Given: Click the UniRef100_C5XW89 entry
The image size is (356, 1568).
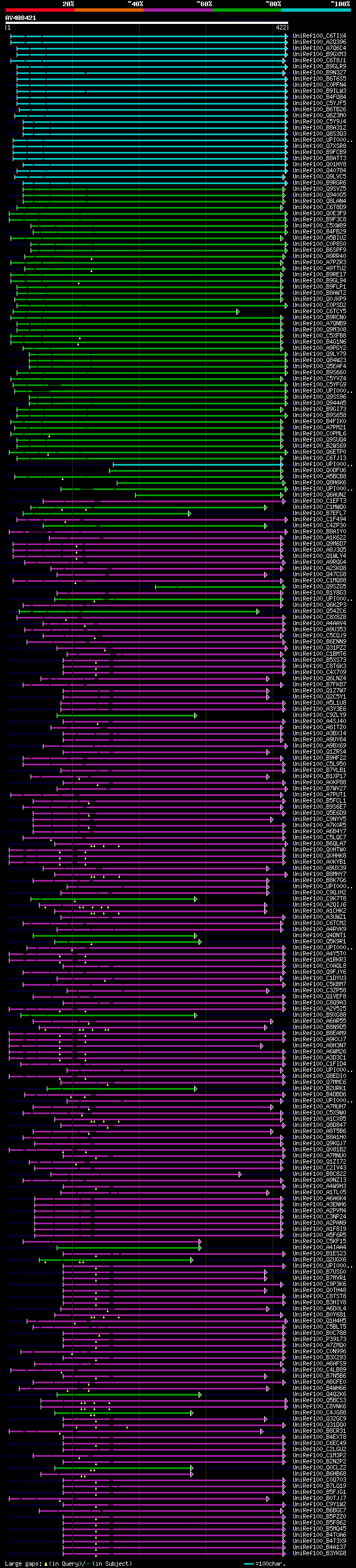Looking at the screenshot, I should pyautogui.click(x=319, y=225).
